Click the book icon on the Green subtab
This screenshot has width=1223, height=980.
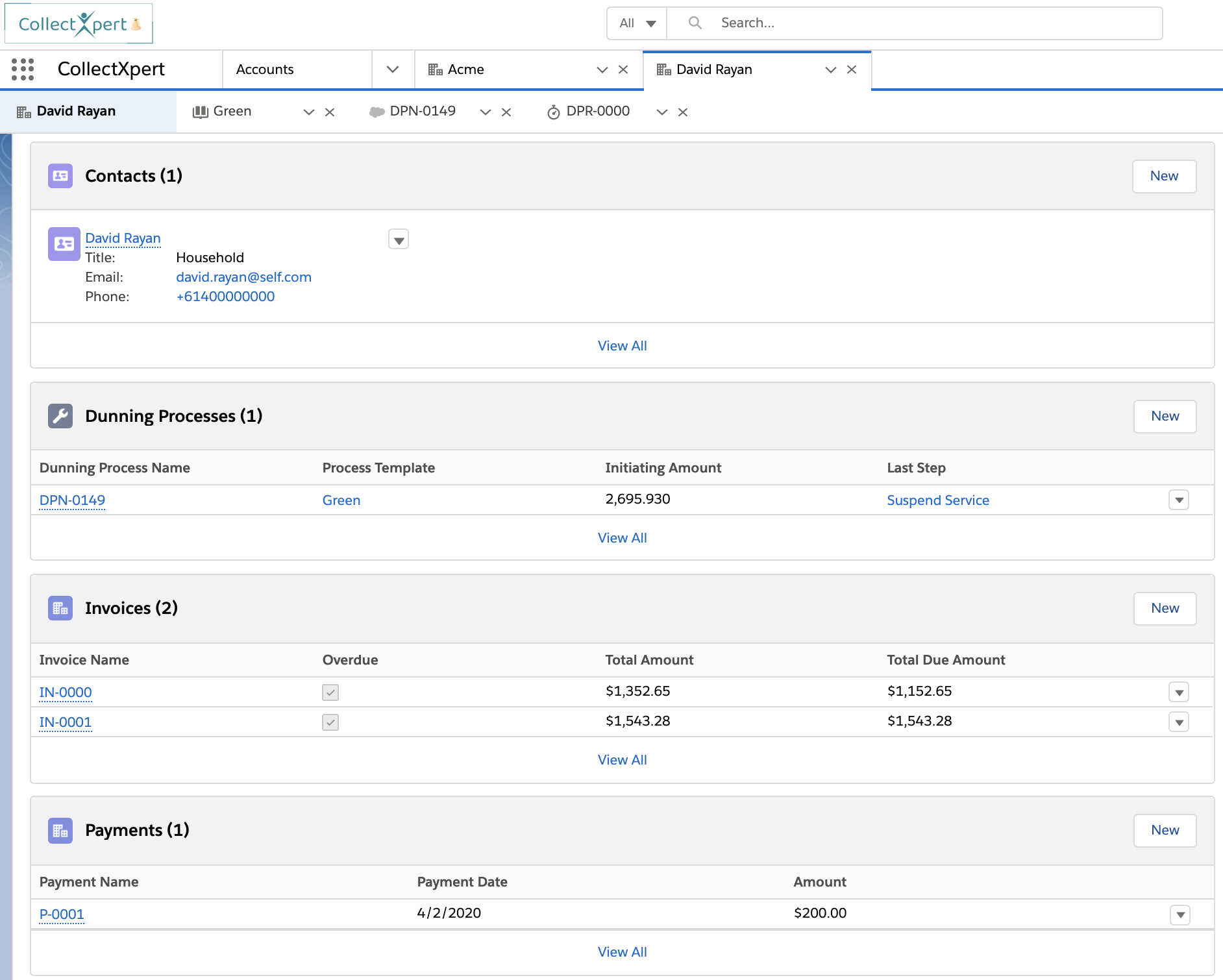pos(199,111)
